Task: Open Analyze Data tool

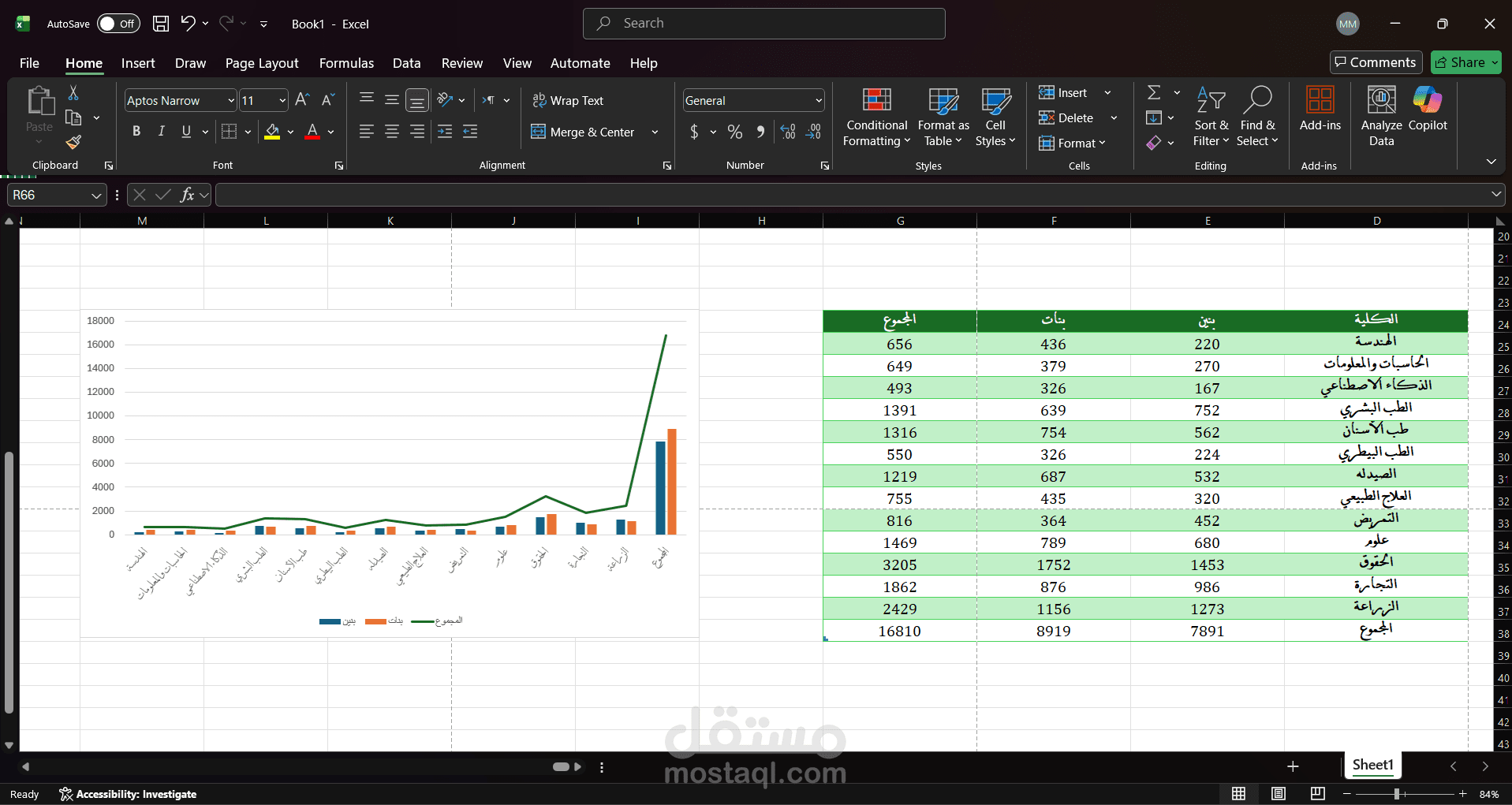Action: 1381,116
